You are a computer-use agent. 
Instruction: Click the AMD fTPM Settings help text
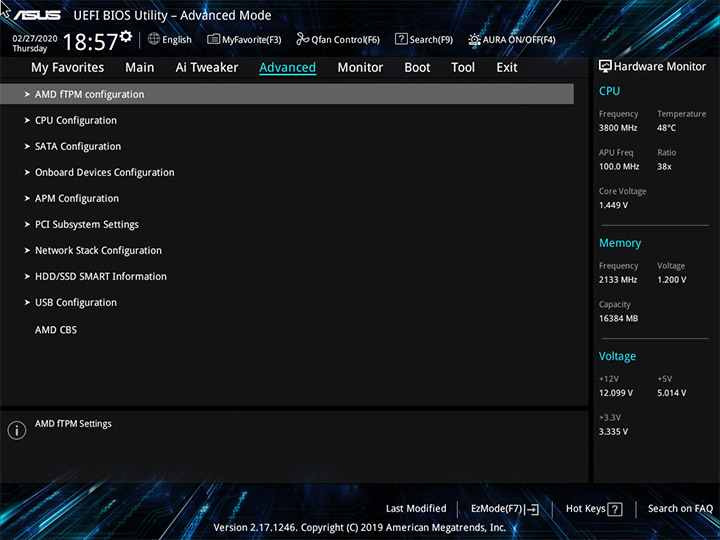pyautogui.click(x=73, y=424)
